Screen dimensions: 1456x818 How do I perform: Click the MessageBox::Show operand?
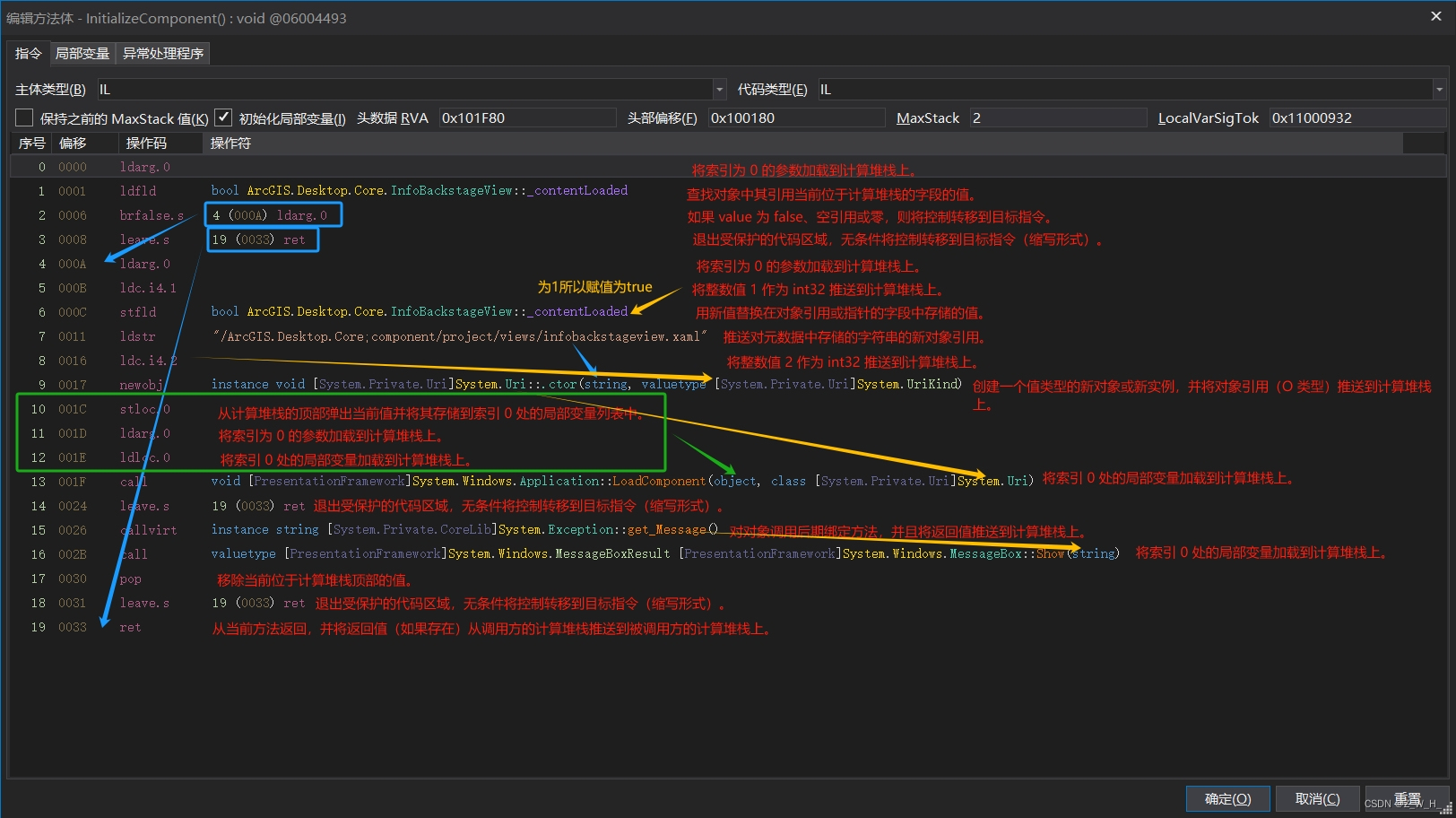coord(665,553)
